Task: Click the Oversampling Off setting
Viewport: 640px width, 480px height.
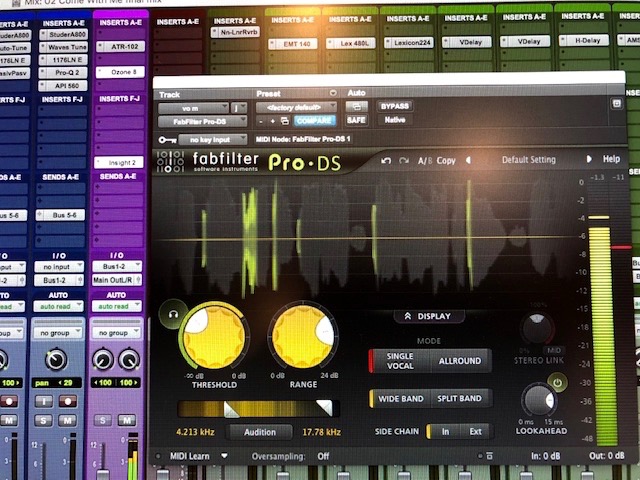Action: pos(323,456)
